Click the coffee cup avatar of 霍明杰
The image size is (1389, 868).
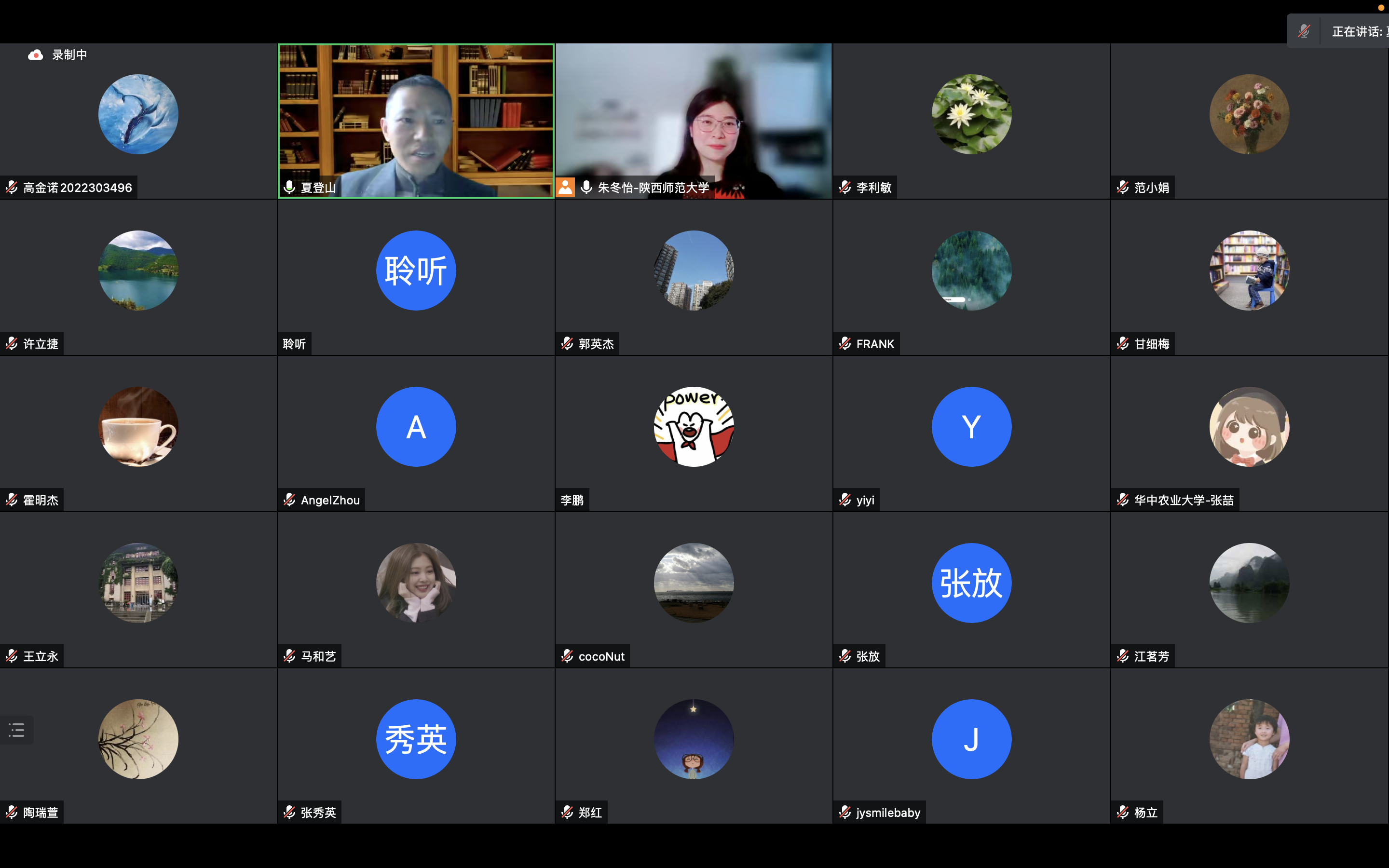click(138, 427)
